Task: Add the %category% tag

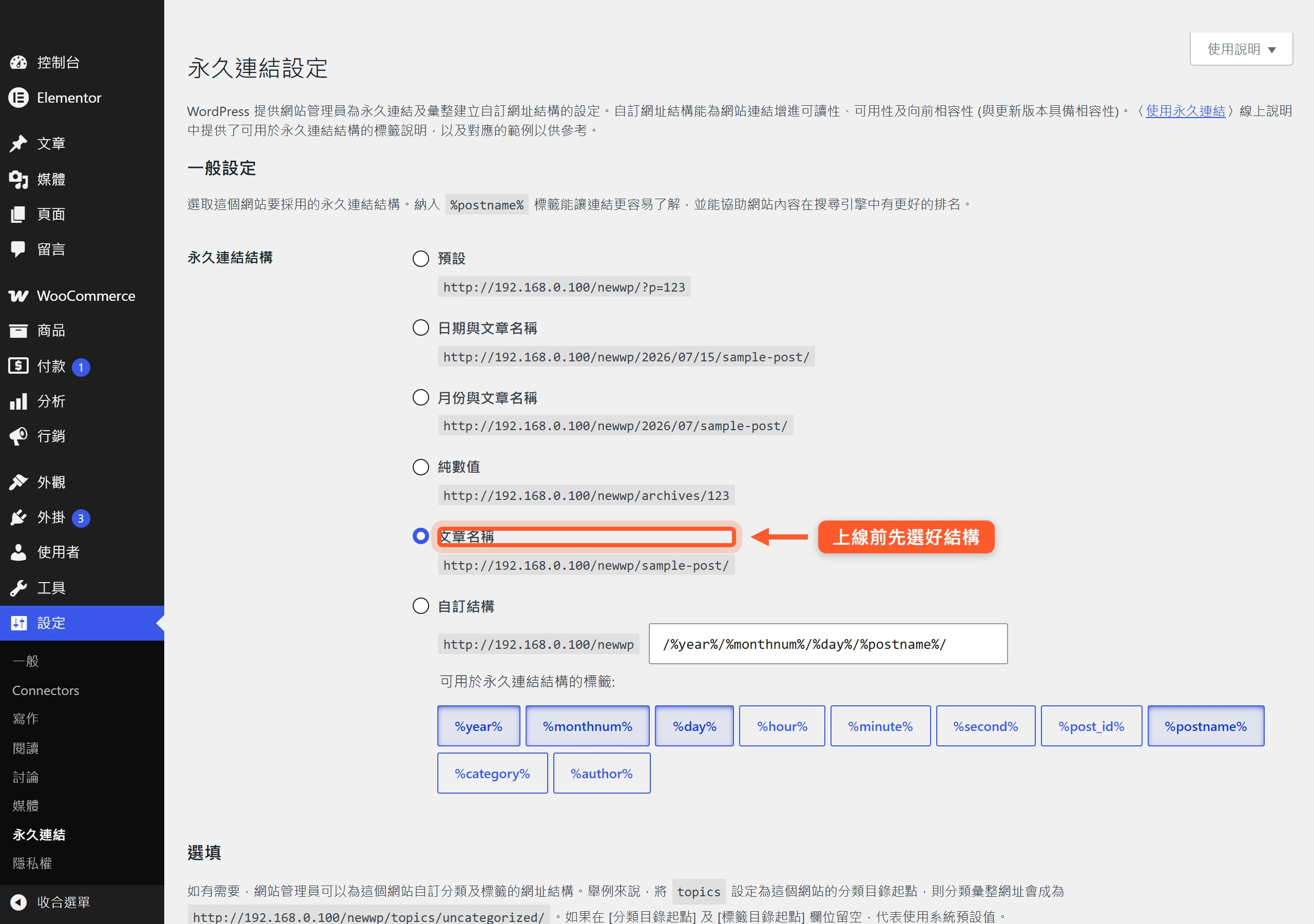Action: pos(492,774)
